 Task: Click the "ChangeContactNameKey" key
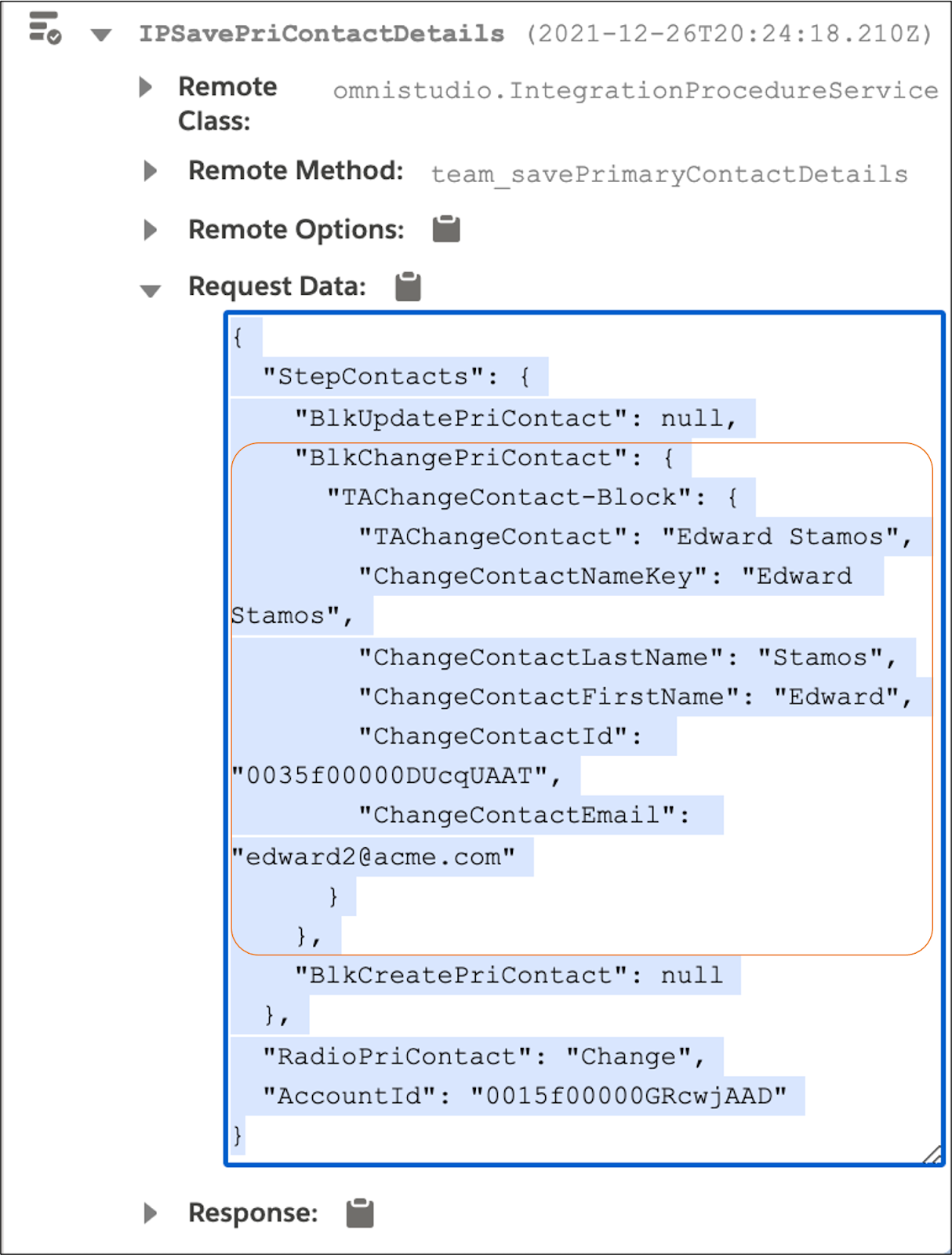pos(532,576)
